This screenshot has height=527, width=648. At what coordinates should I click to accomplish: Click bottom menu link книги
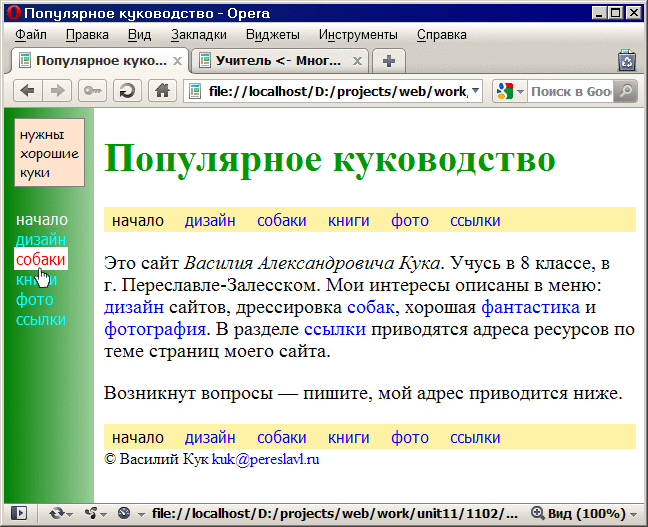point(348,437)
